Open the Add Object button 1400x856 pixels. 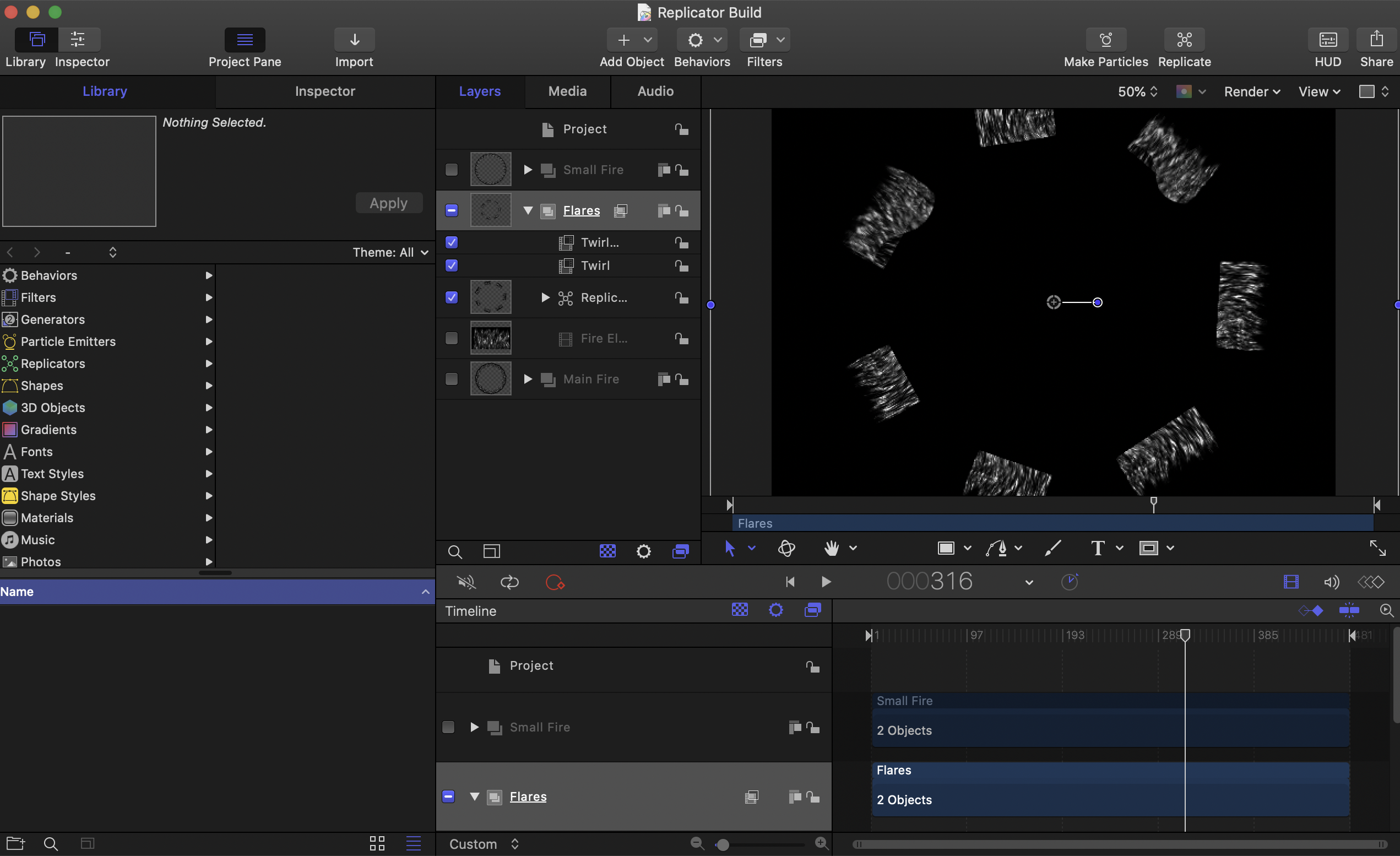click(631, 40)
